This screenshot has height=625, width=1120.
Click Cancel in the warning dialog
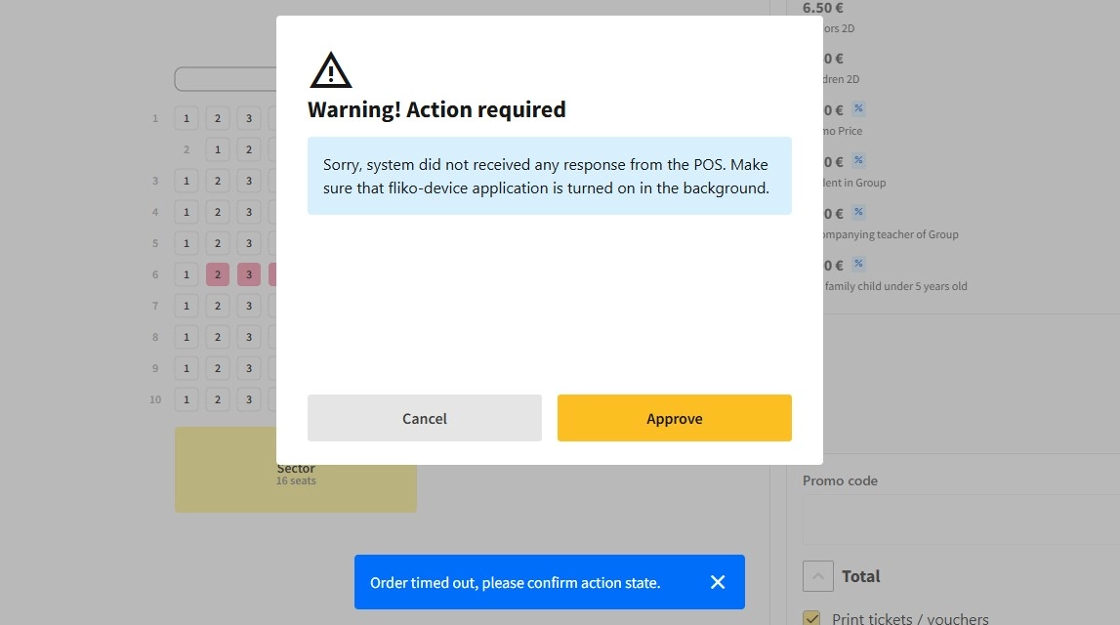click(x=424, y=418)
